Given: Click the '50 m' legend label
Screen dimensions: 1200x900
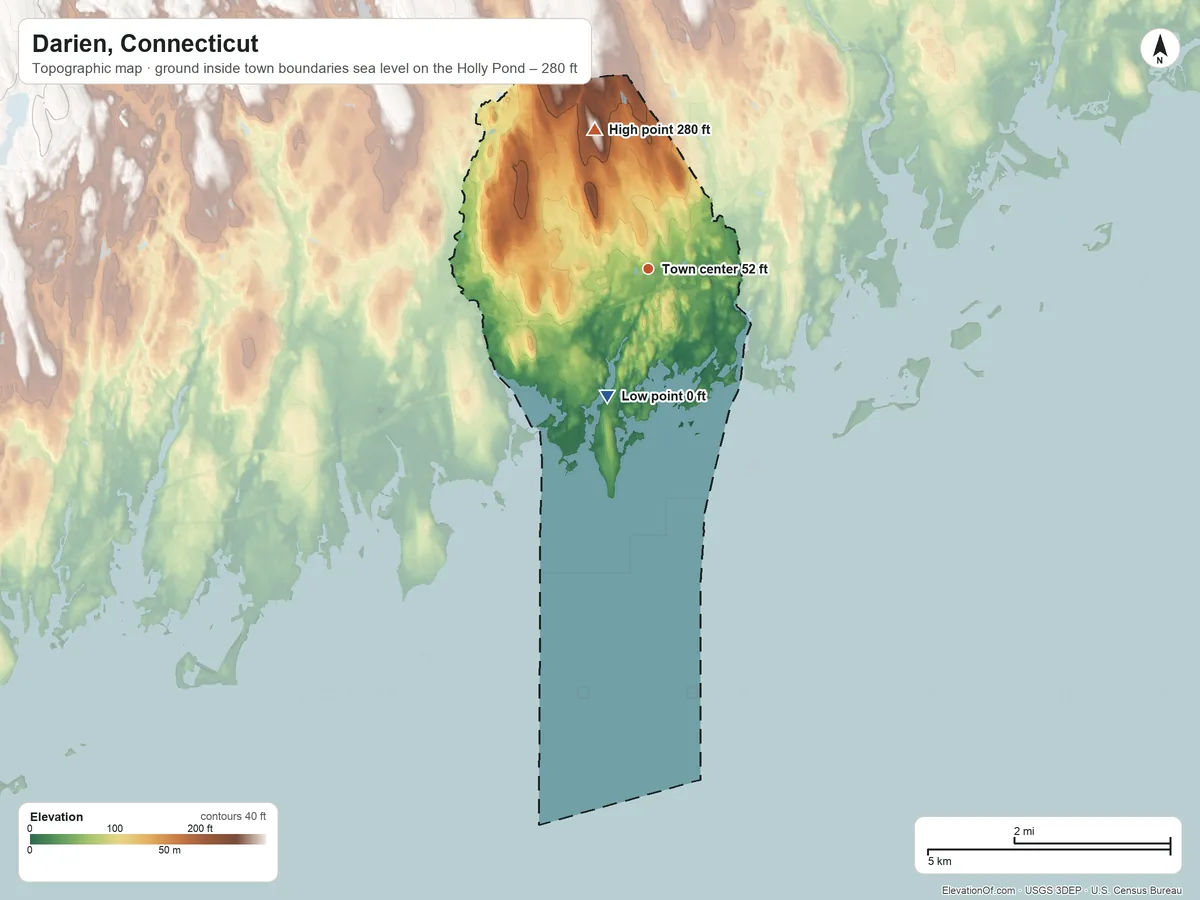Looking at the screenshot, I should click(x=170, y=851).
